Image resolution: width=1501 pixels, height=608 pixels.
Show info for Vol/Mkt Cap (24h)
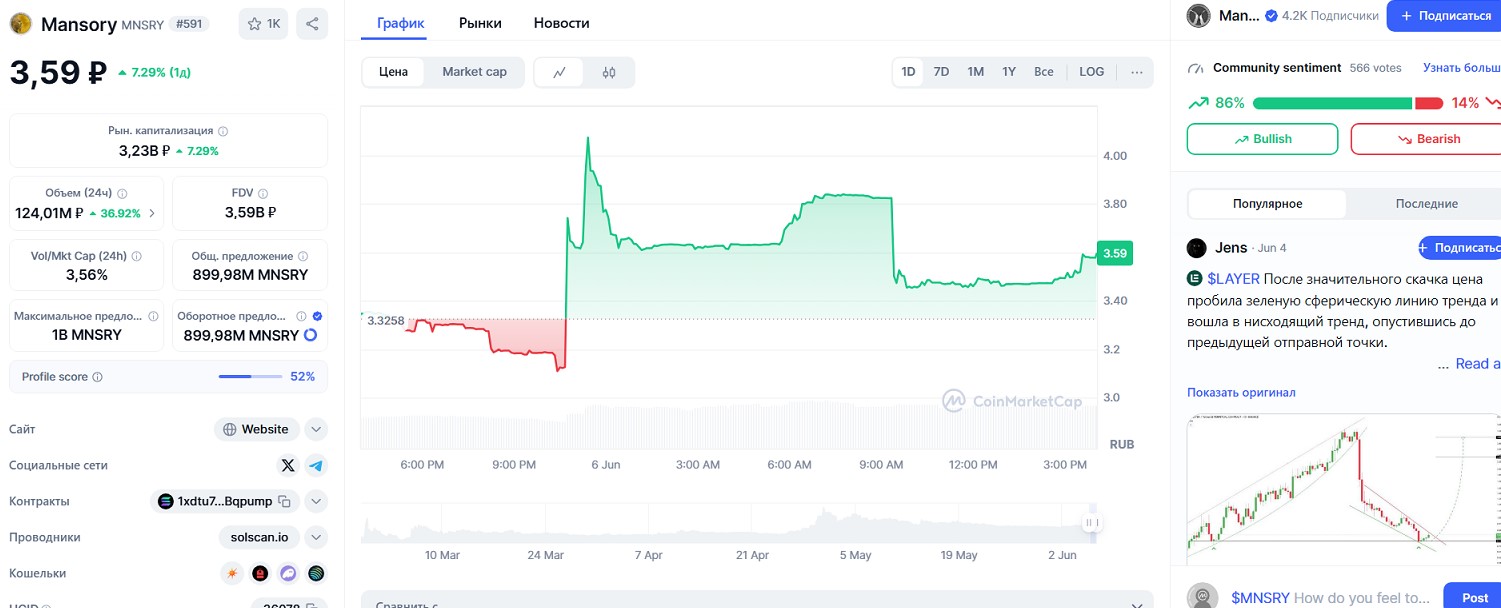136,256
